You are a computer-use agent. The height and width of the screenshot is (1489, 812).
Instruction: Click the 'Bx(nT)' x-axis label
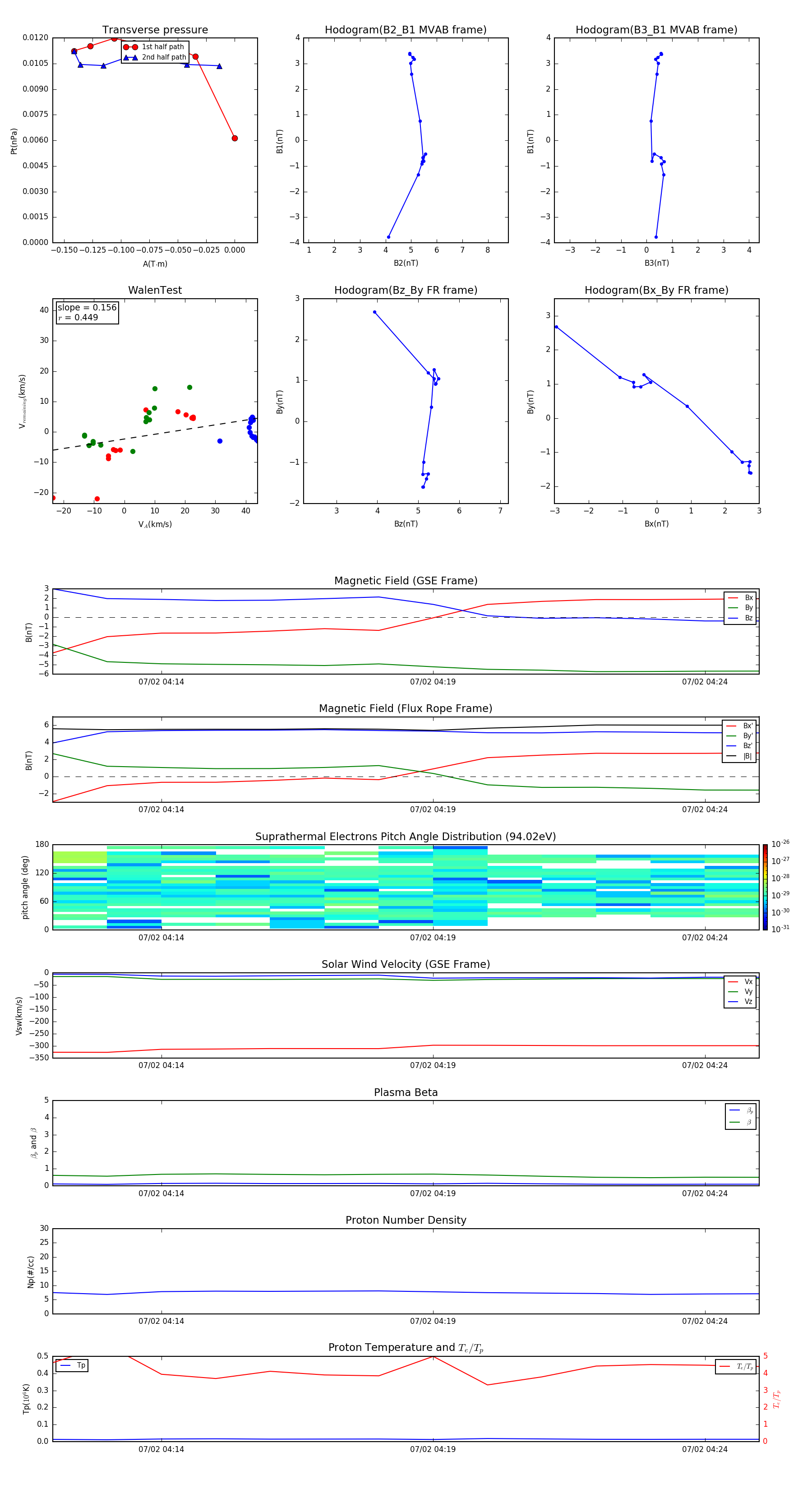(656, 524)
